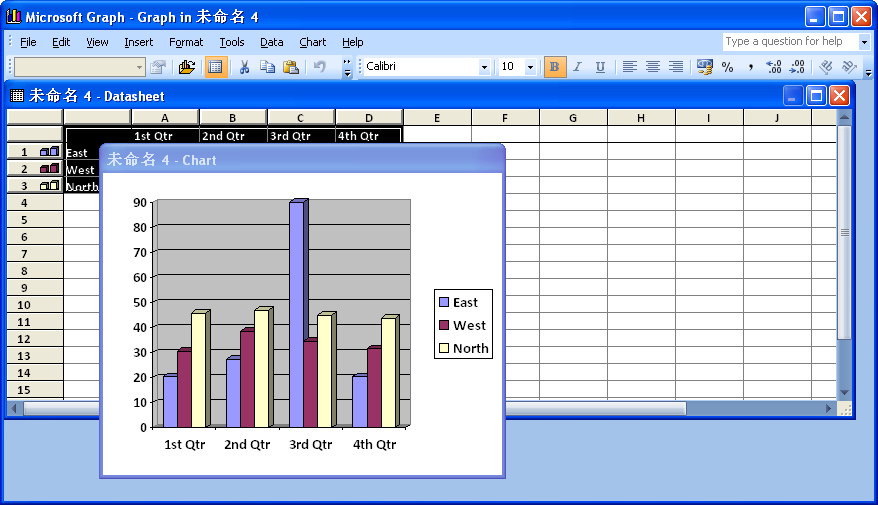This screenshot has width=878, height=505.
Task: Open the font size dropdown
Action: [x=530, y=67]
